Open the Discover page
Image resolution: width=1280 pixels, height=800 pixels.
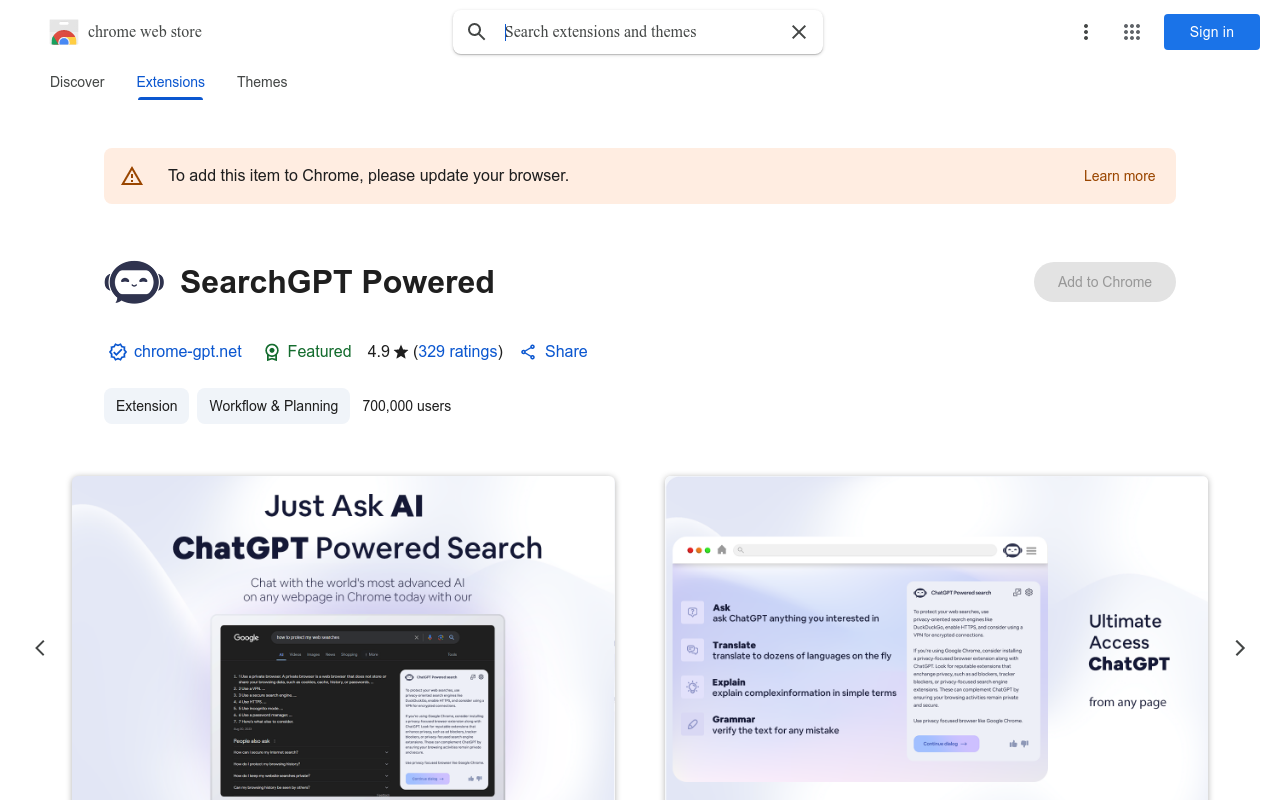[x=77, y=82]
